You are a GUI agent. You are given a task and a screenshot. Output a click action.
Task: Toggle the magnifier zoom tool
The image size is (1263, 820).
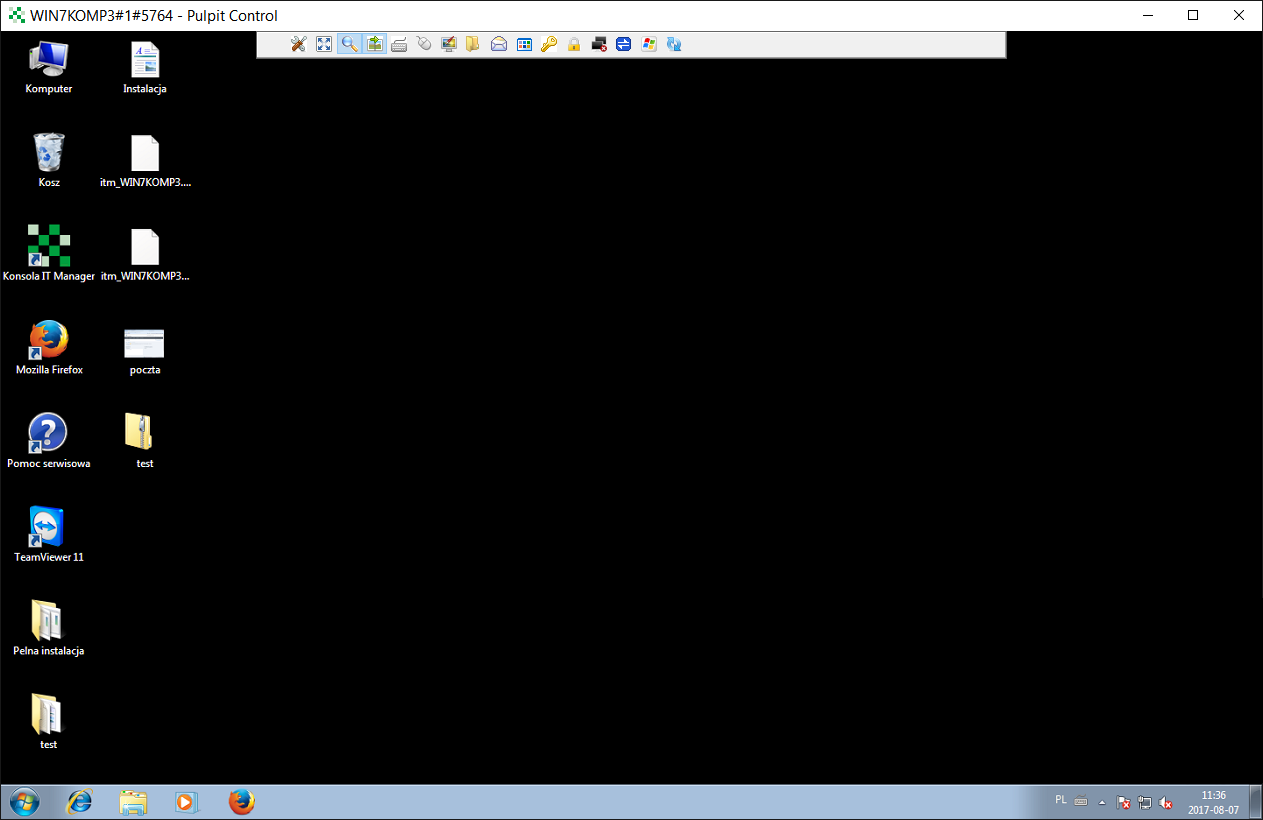coord(349,44)
